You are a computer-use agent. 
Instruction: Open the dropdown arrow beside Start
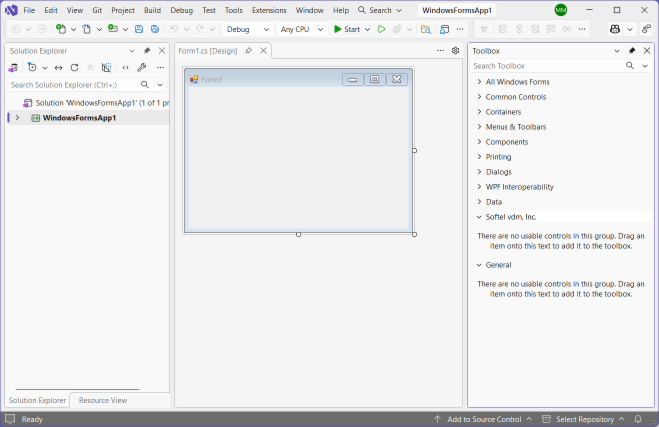(367, 29)
